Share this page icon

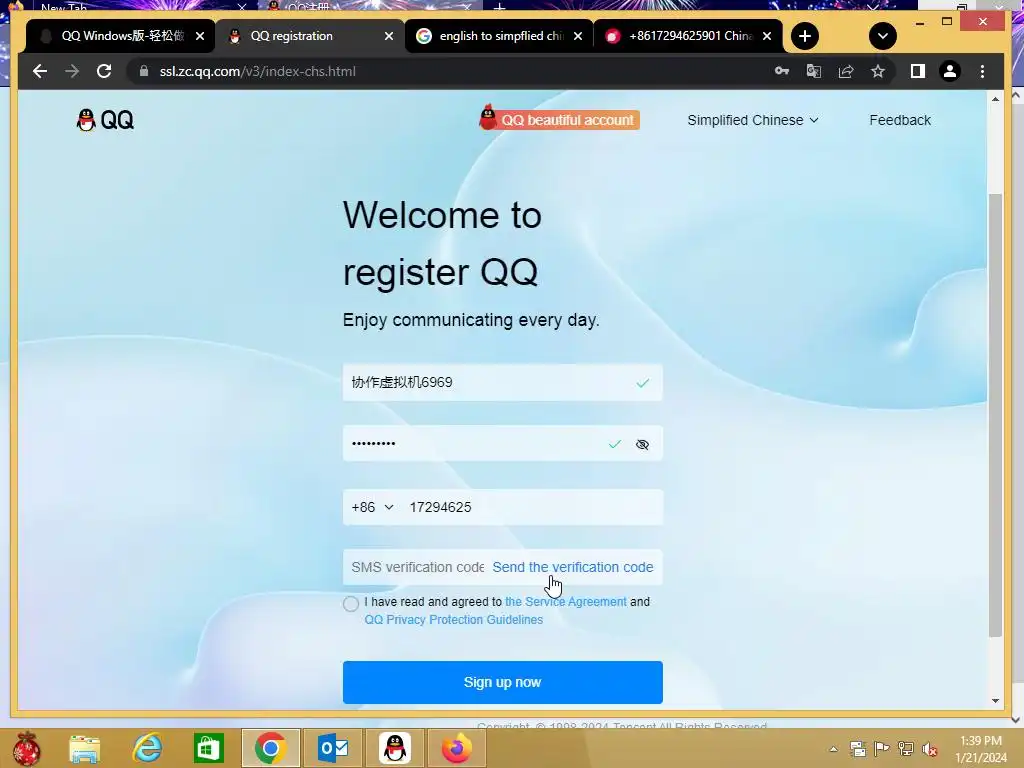(846, 71)
